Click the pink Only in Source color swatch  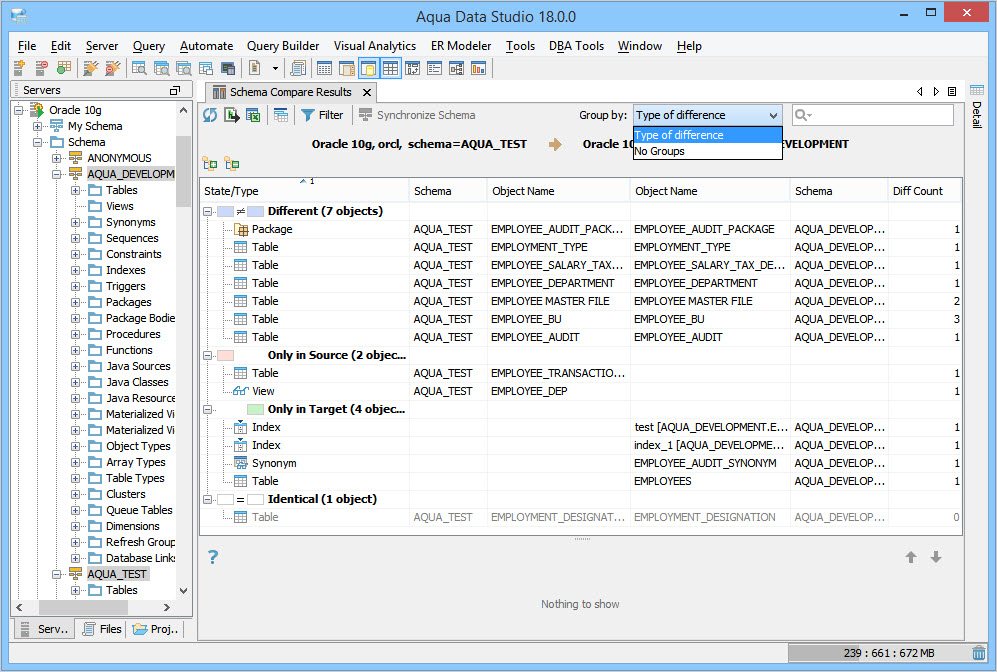[x=226, y=355]
